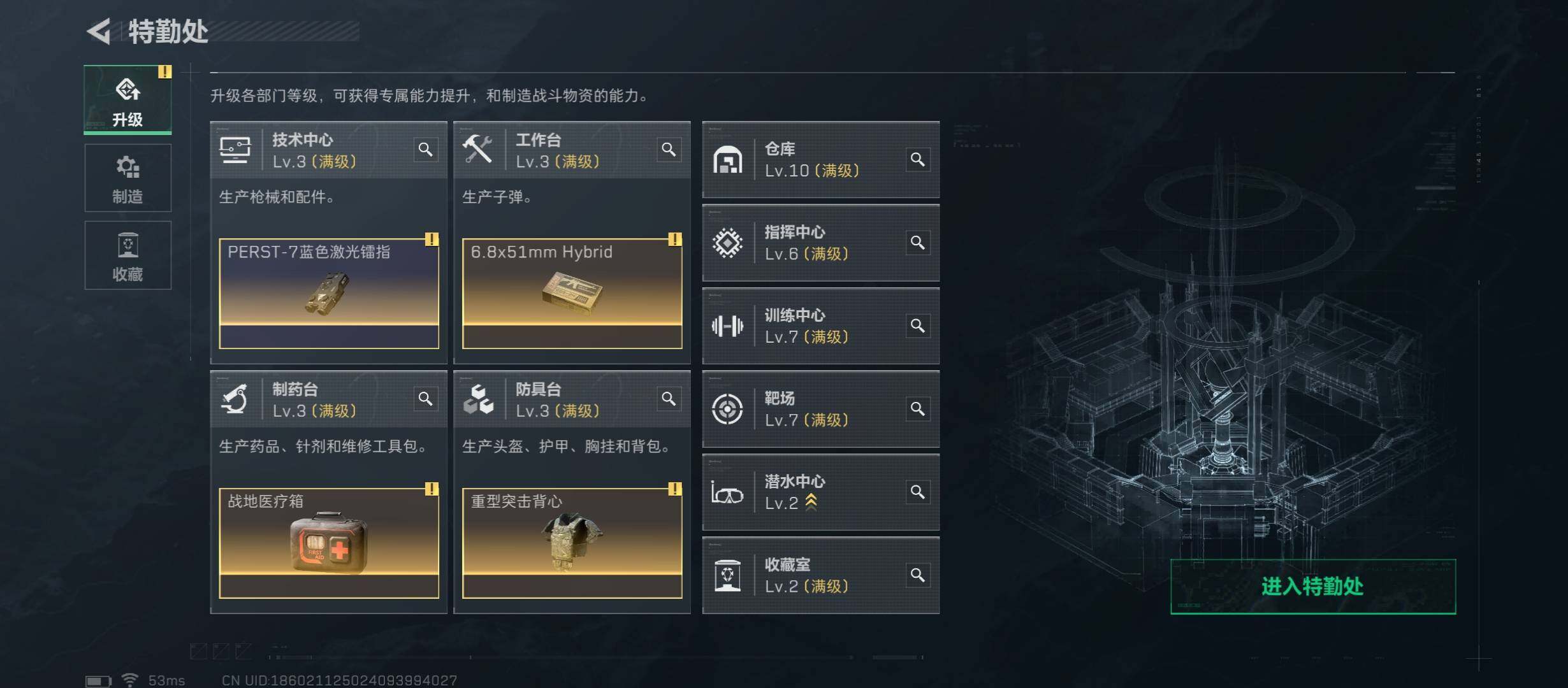This screenshot has width=1568, height=688.
Task: Select the 6.8x51mm Hybrid ammo card
Action: (572, 294)
